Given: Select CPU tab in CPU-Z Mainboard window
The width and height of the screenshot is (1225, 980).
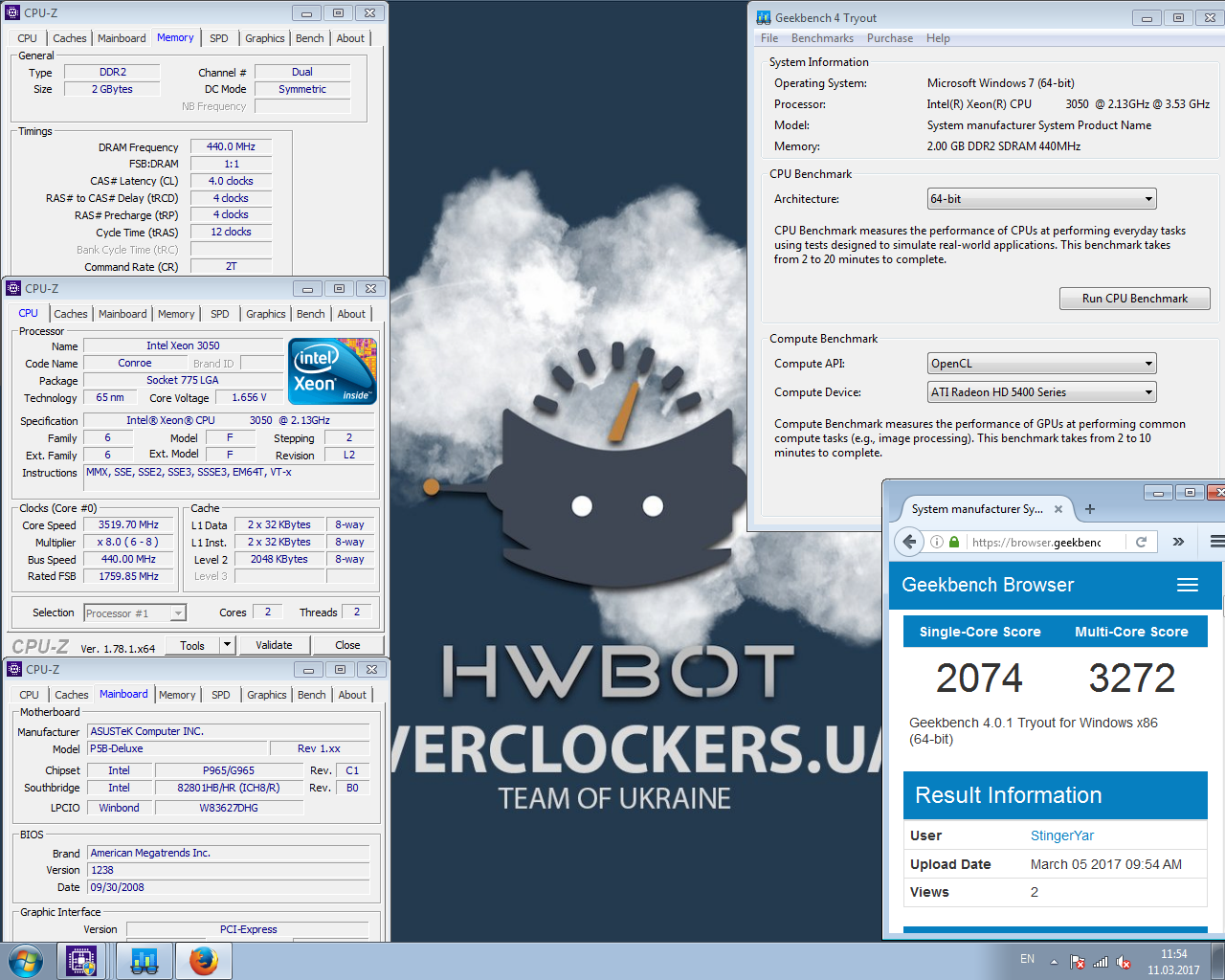Looking at the screenshot, I should pos(30,695).
